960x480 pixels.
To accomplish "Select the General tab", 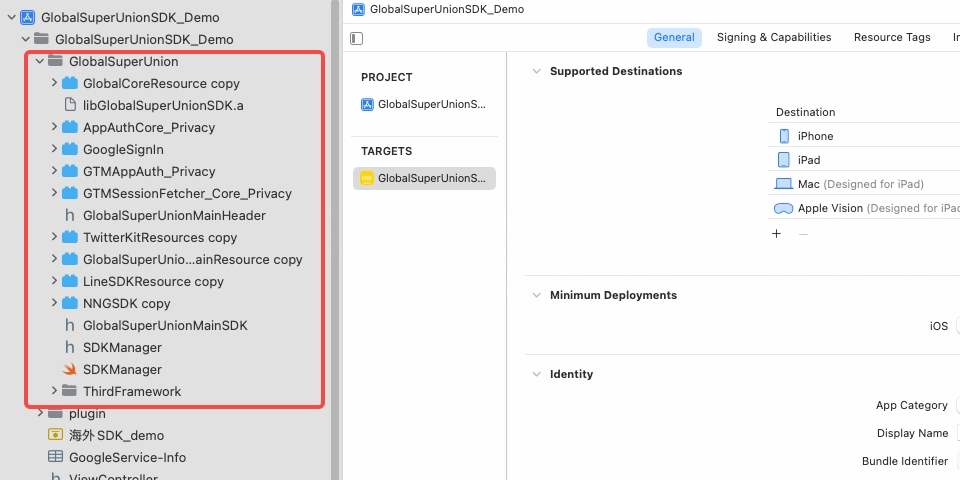I will (x=674, y=37).
